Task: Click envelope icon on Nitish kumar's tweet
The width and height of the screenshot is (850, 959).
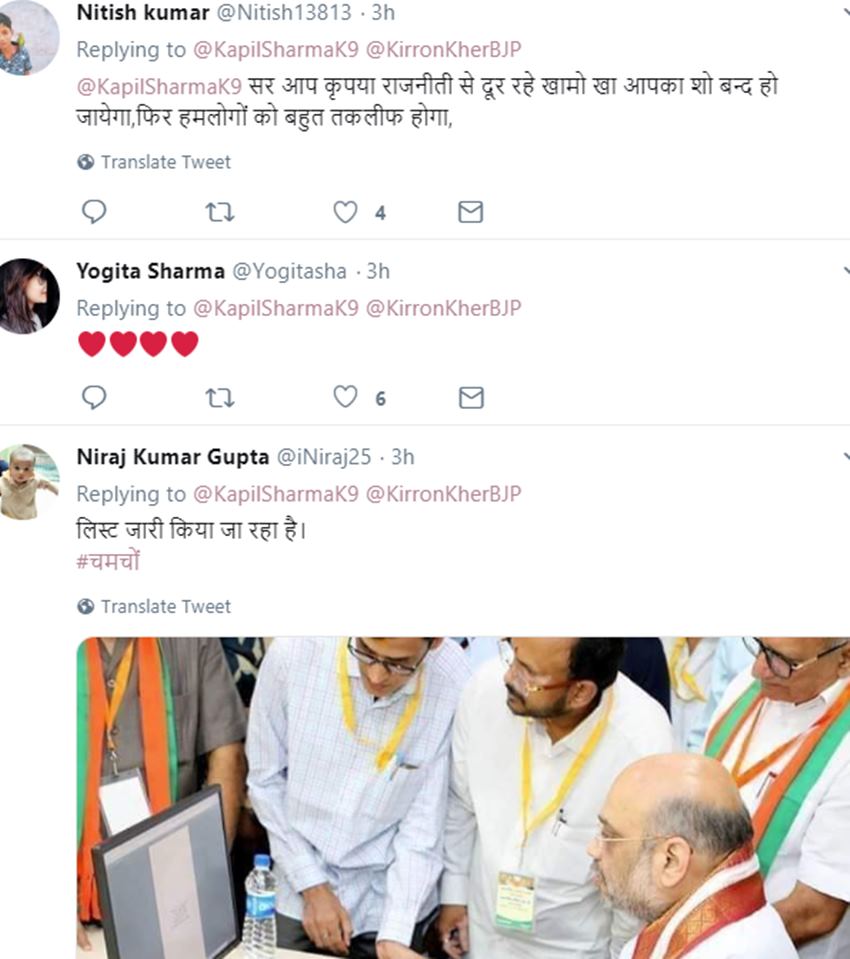Action: 470,212
